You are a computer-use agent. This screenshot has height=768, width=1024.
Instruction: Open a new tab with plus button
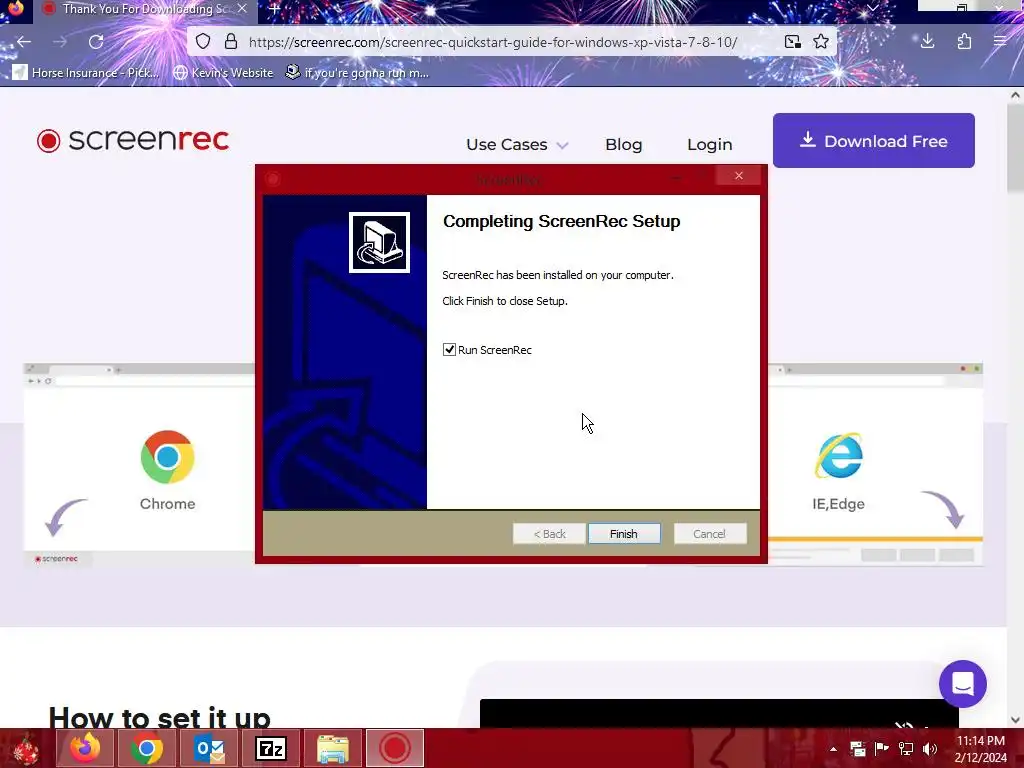[275, 9]
